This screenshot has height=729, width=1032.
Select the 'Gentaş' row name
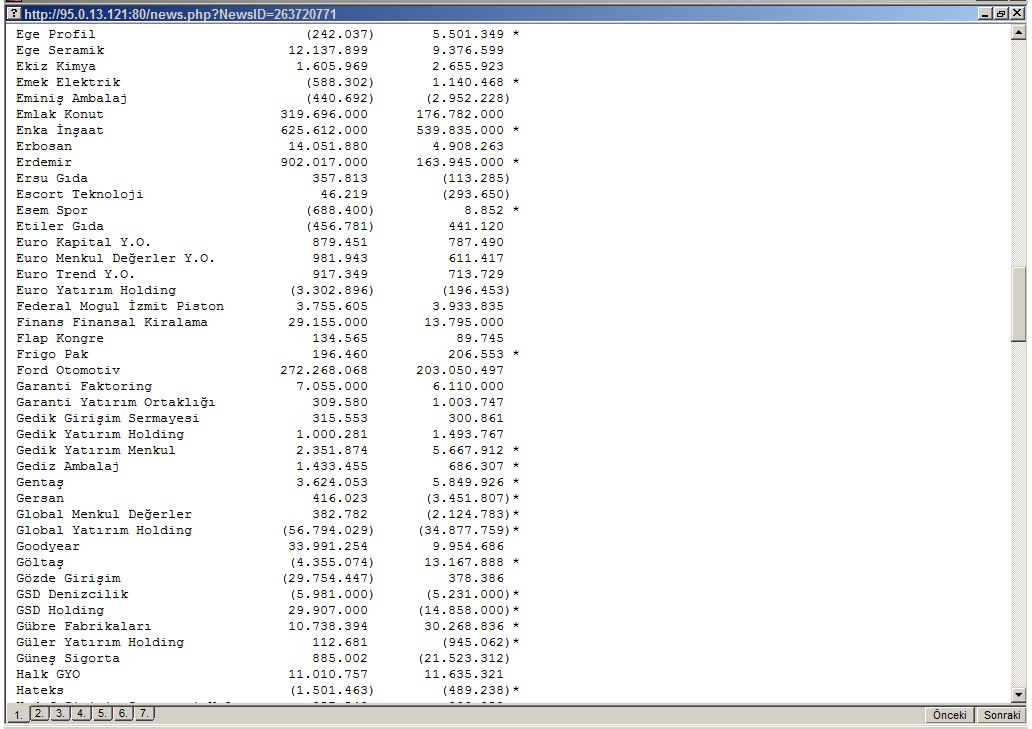point(40,483)
